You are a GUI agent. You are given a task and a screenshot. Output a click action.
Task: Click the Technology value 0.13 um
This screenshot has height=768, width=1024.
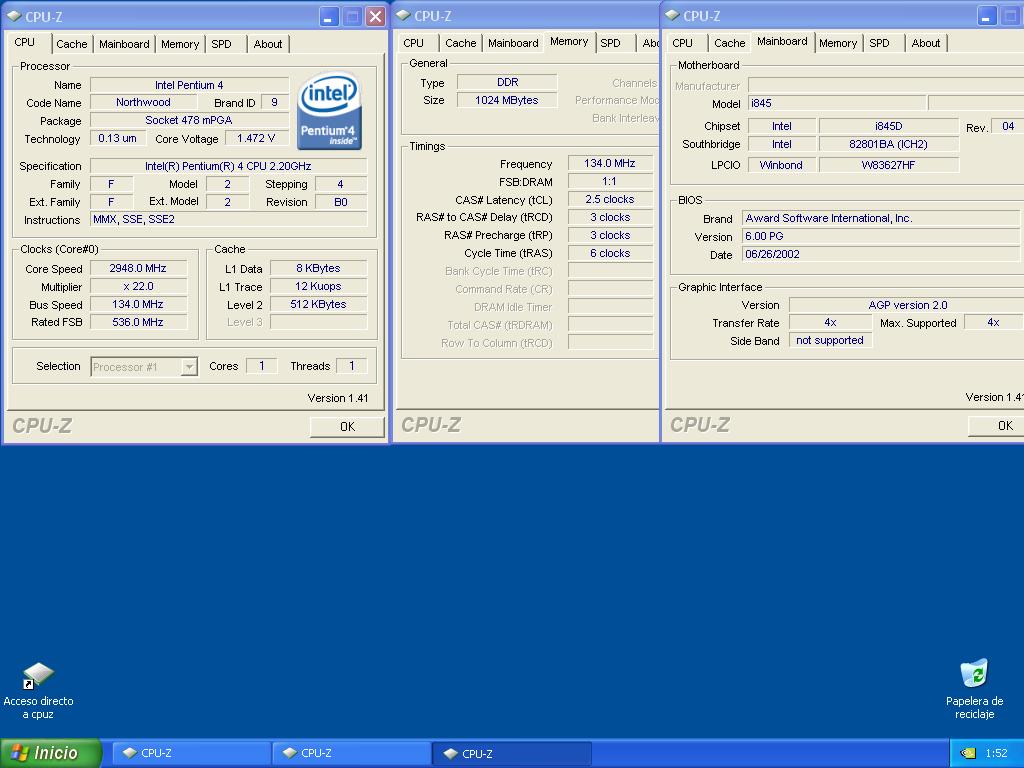click(x=118, y=138)
